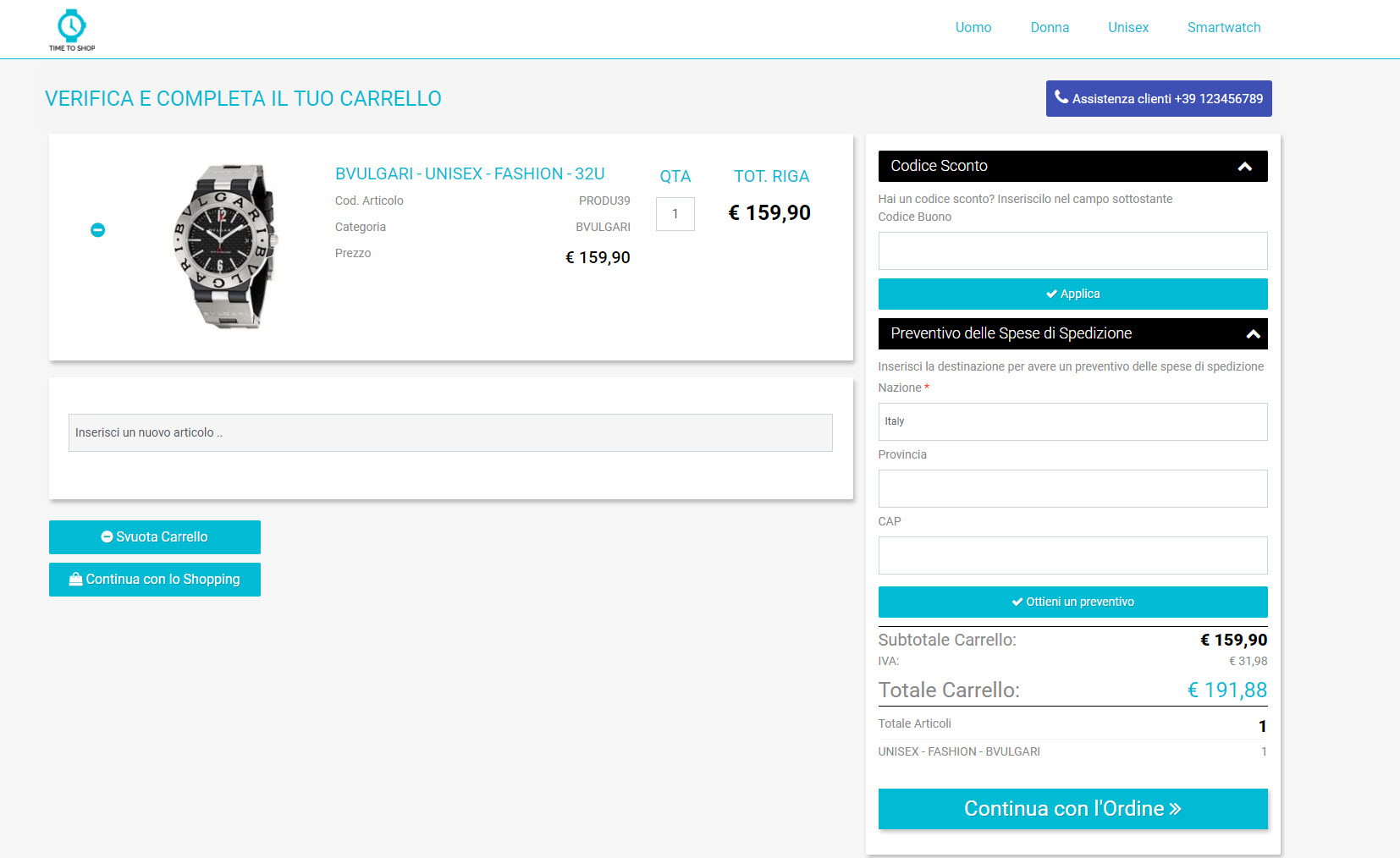1400x858 pixels.
Task: Collapse the Preventivo delle Spese di Spedizione panel
Action: [1253, 334]
